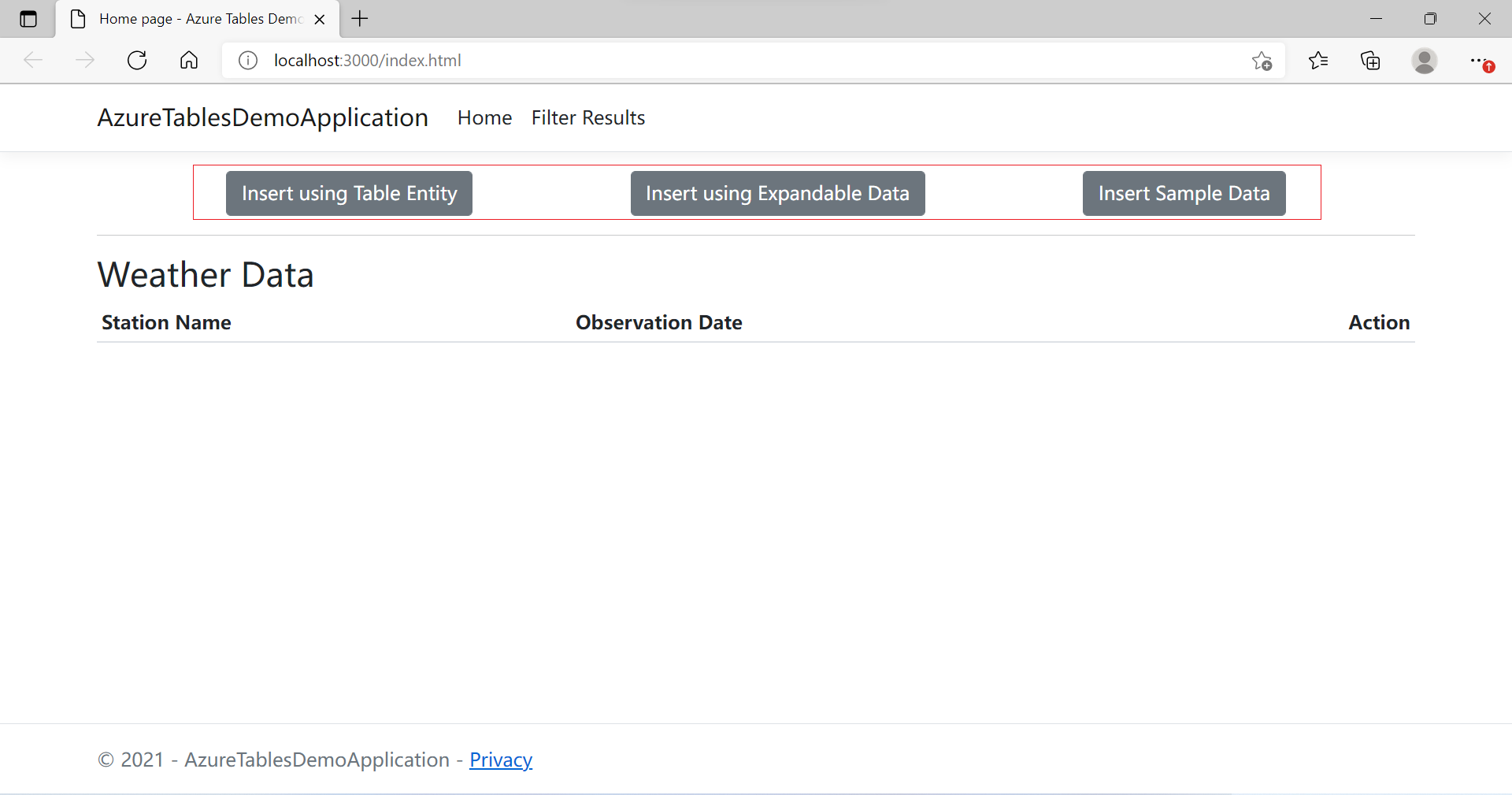
Task: Click Insert using Table Entity button
Action: 349,194
